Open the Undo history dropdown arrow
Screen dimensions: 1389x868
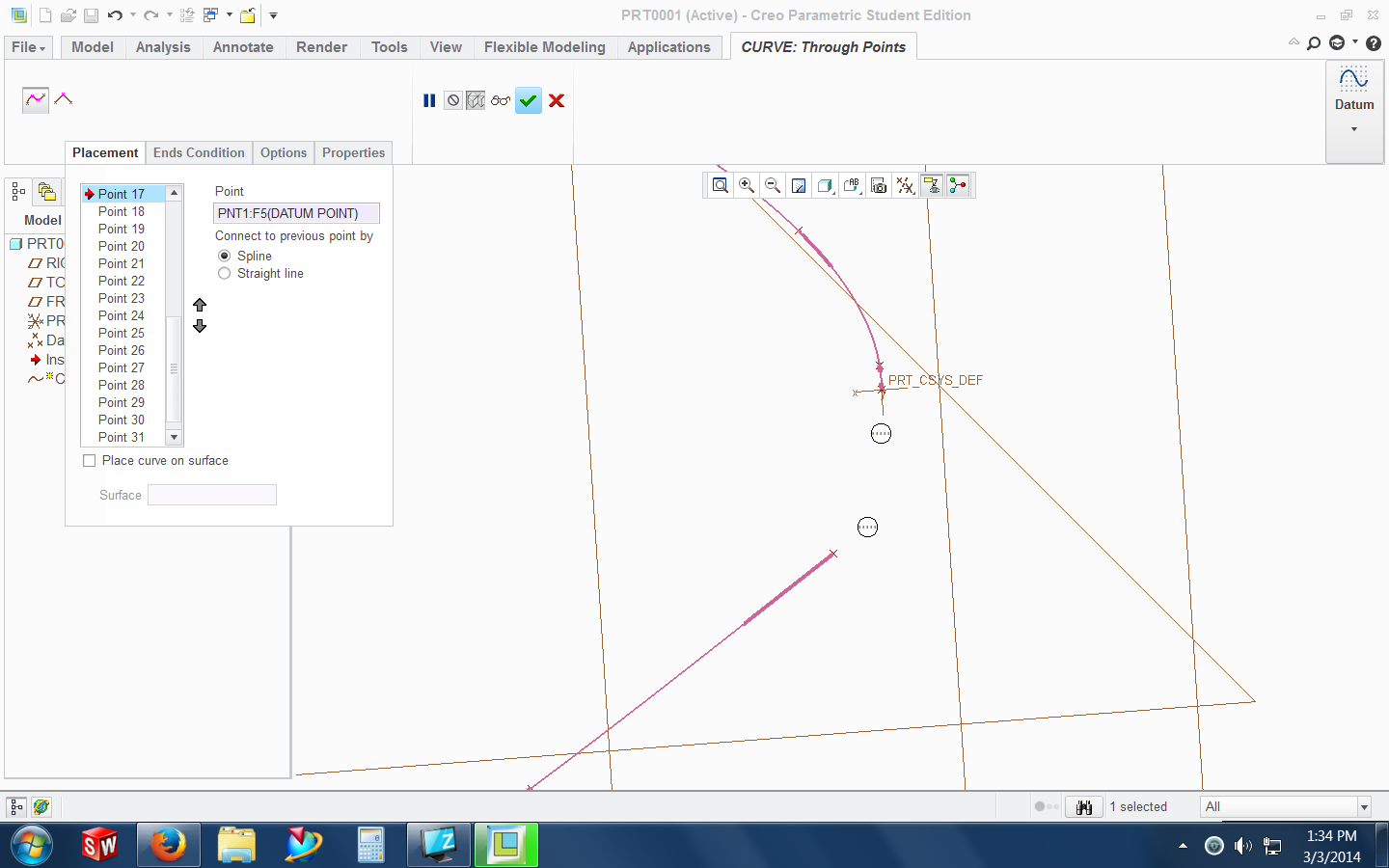pyautogui.click(x=132, y=15)
